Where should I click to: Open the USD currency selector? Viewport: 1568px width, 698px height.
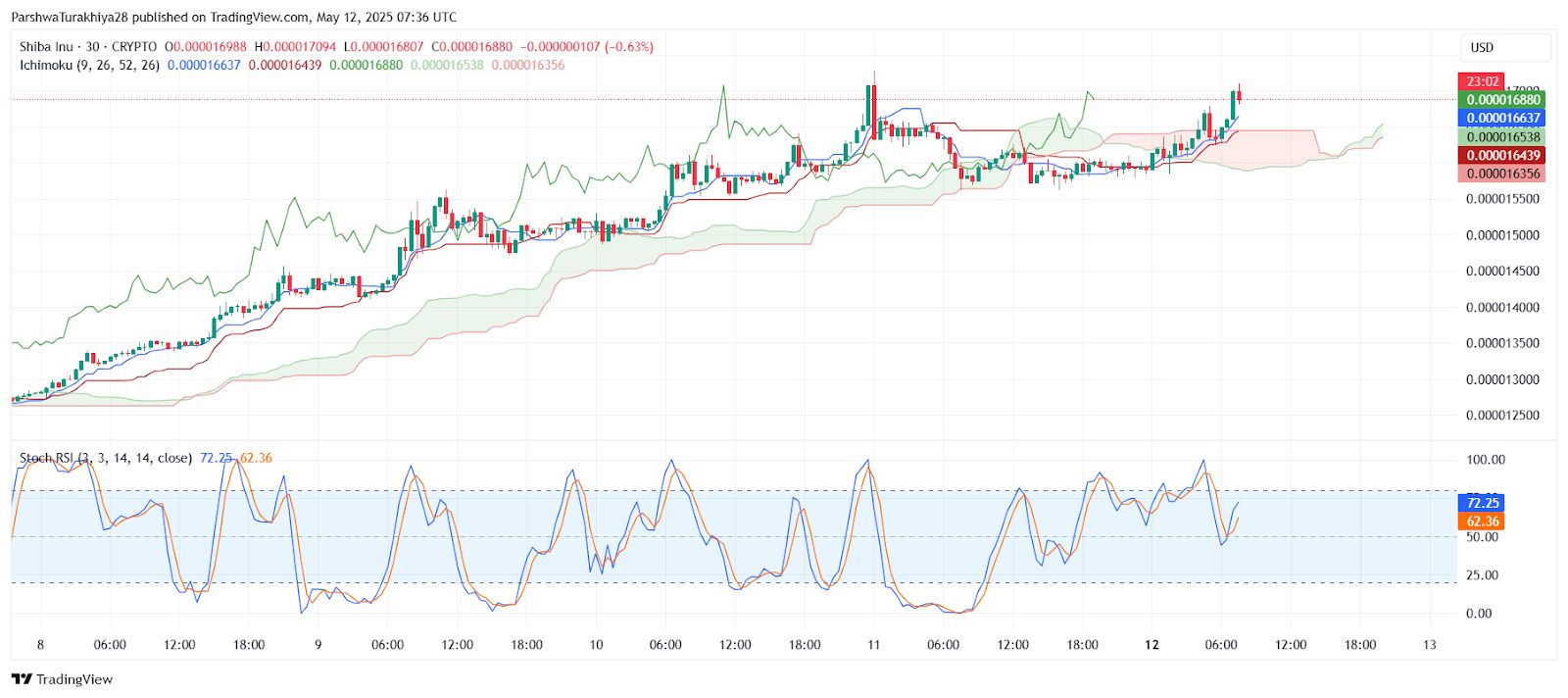[1482, 47]
